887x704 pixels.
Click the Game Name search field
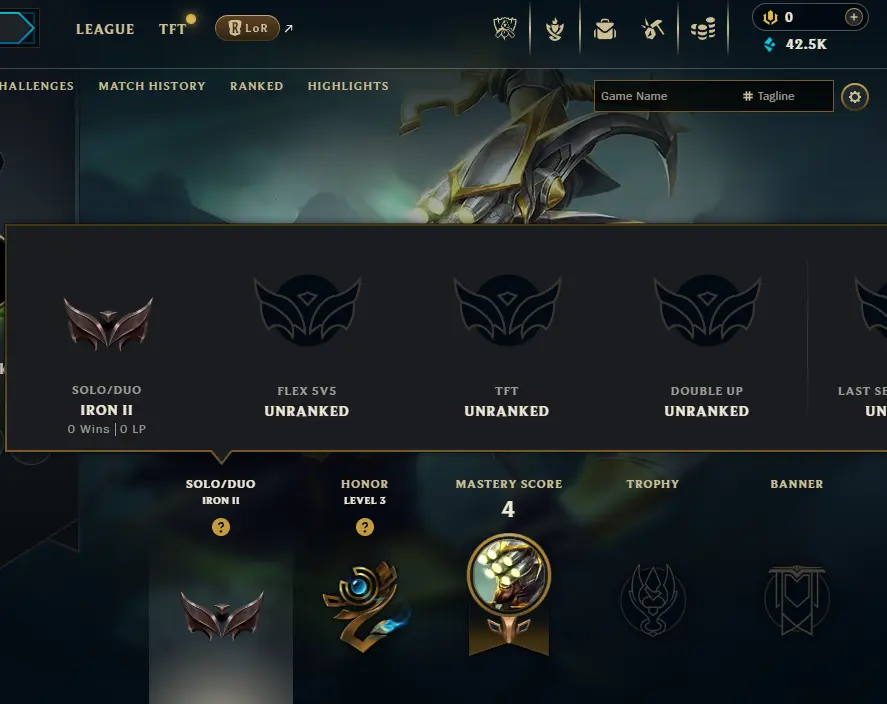click(666, 96)
